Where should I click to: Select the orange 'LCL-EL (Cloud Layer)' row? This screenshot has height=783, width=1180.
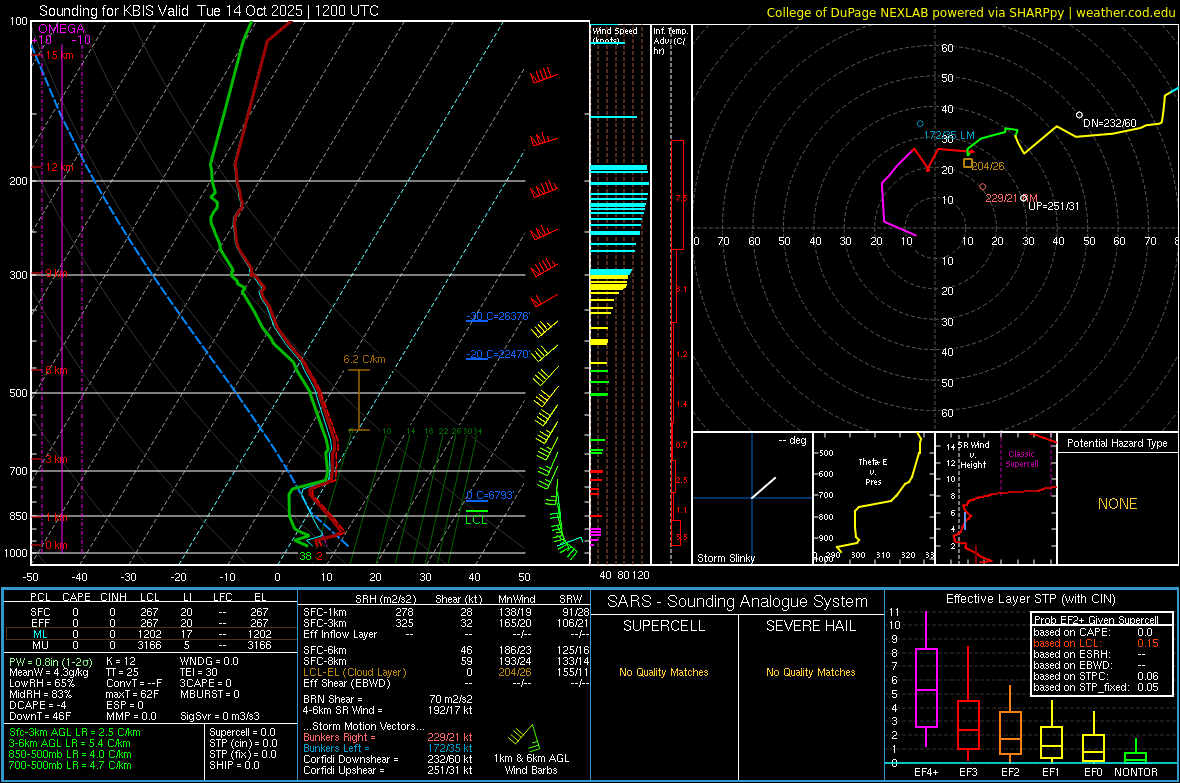pos(446,672)
